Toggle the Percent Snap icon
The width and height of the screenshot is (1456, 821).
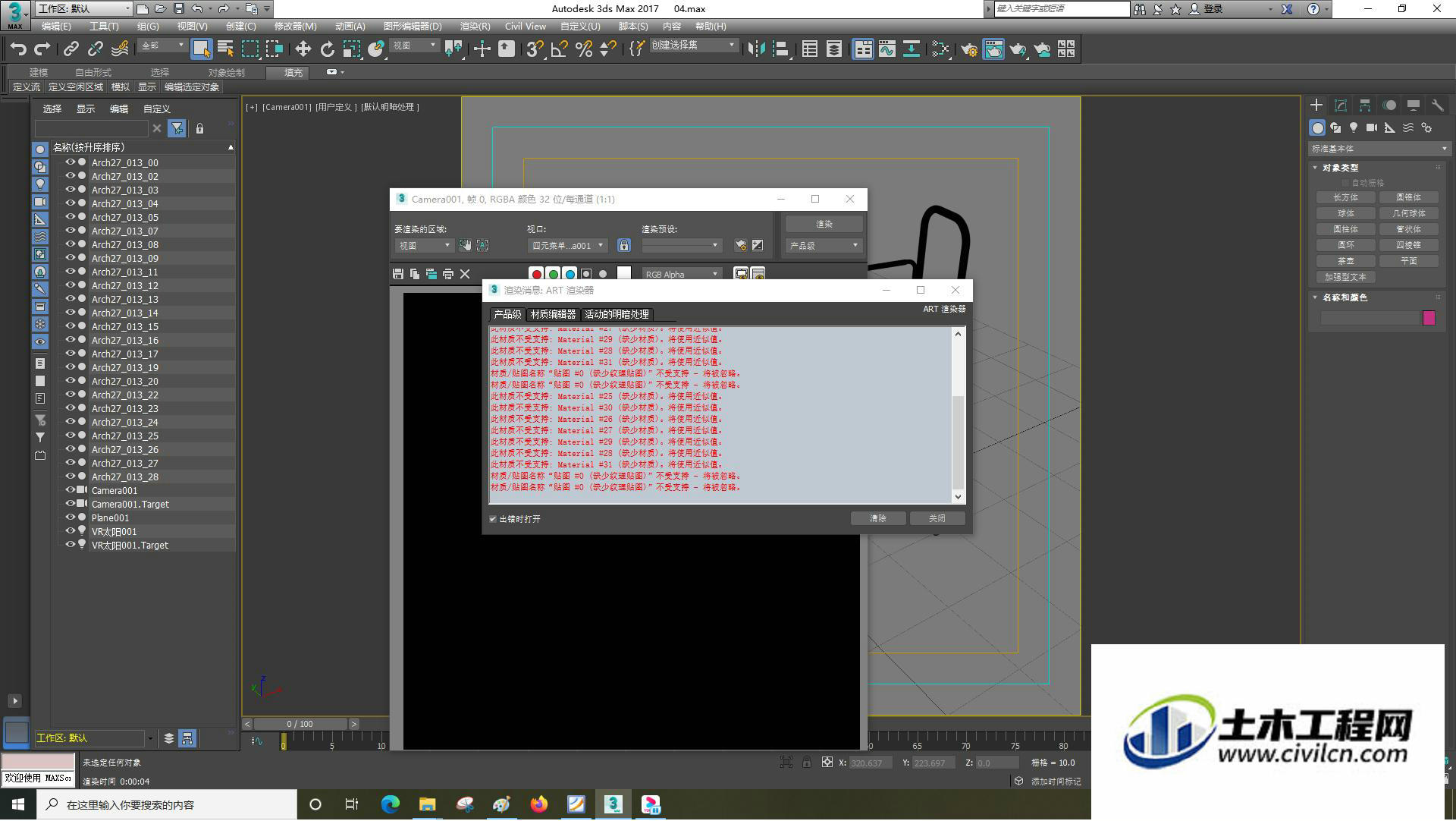pyautogui.click(x=583, y=49)
